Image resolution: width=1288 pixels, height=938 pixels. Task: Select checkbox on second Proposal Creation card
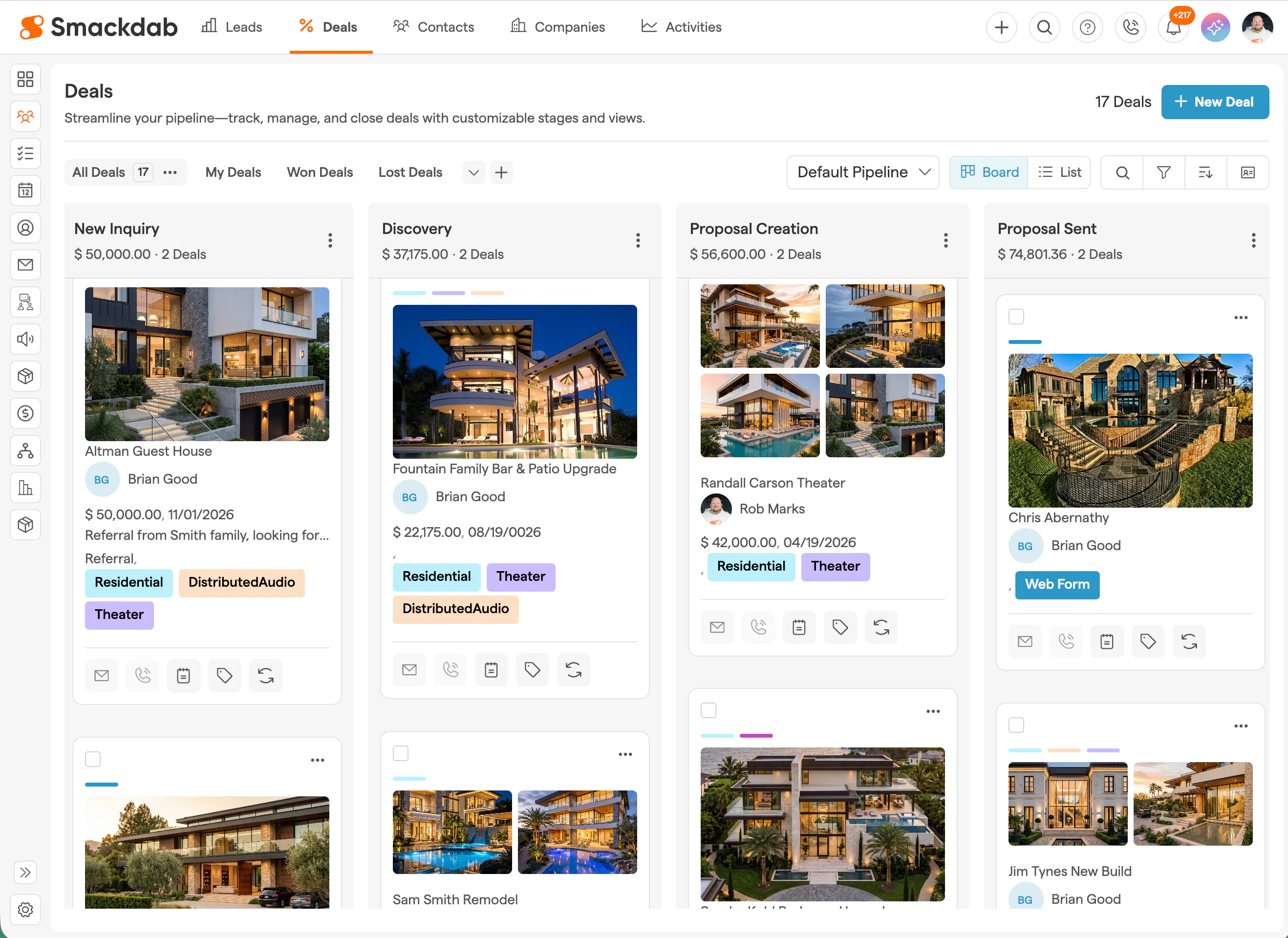(x=708, y=711)
